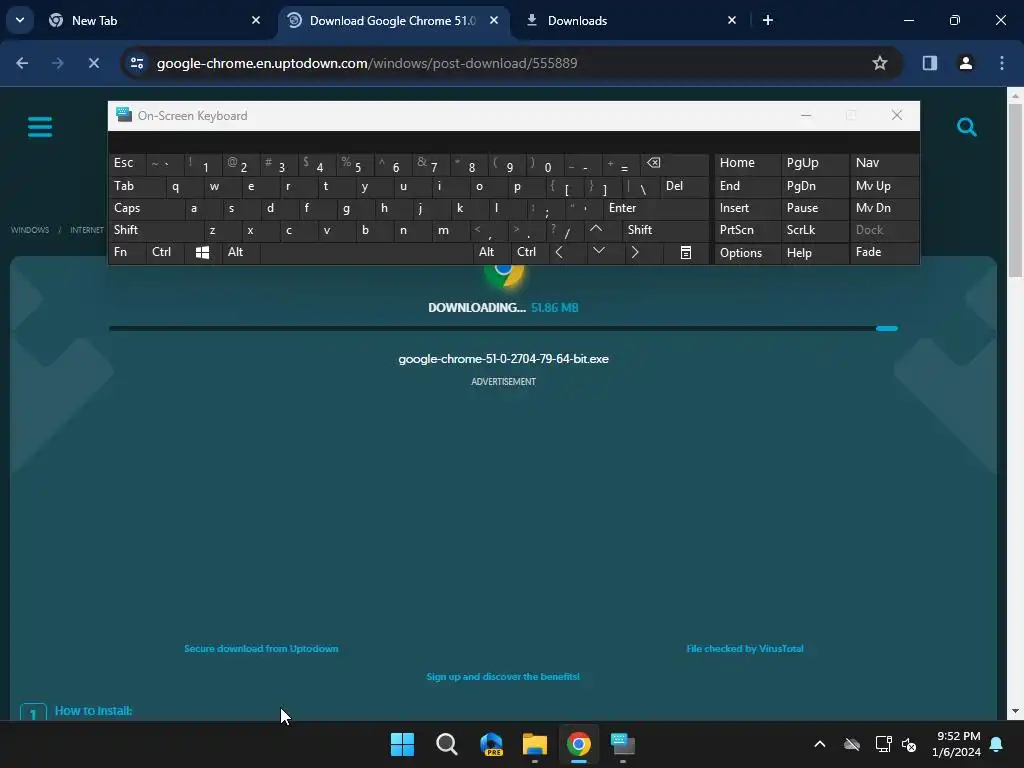This screenshot has width=1024, height=768.
Task: Open Secure download from Uptodown link
Action: point(261,648)
